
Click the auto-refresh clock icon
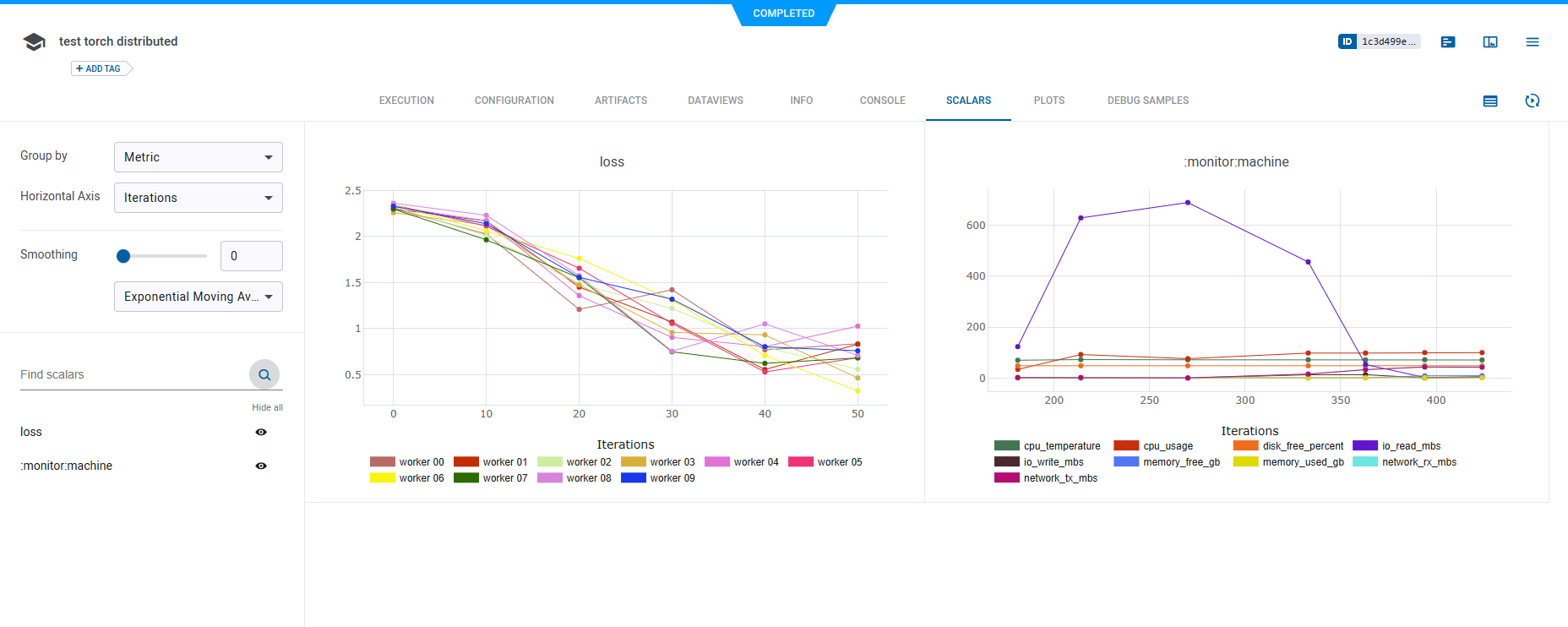pyautogui.click(x=1533, y=101)
